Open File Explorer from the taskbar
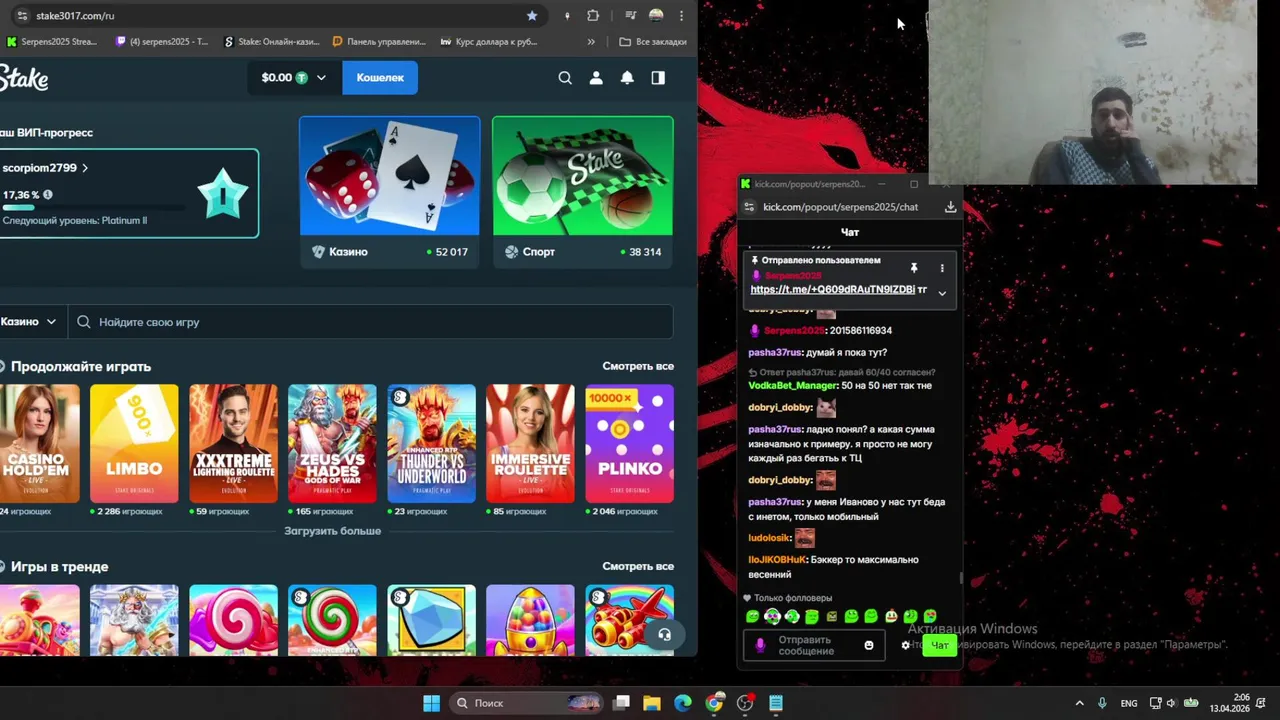Image resolution: width=1280 pixels, height=720 pixels. point(652,703)
